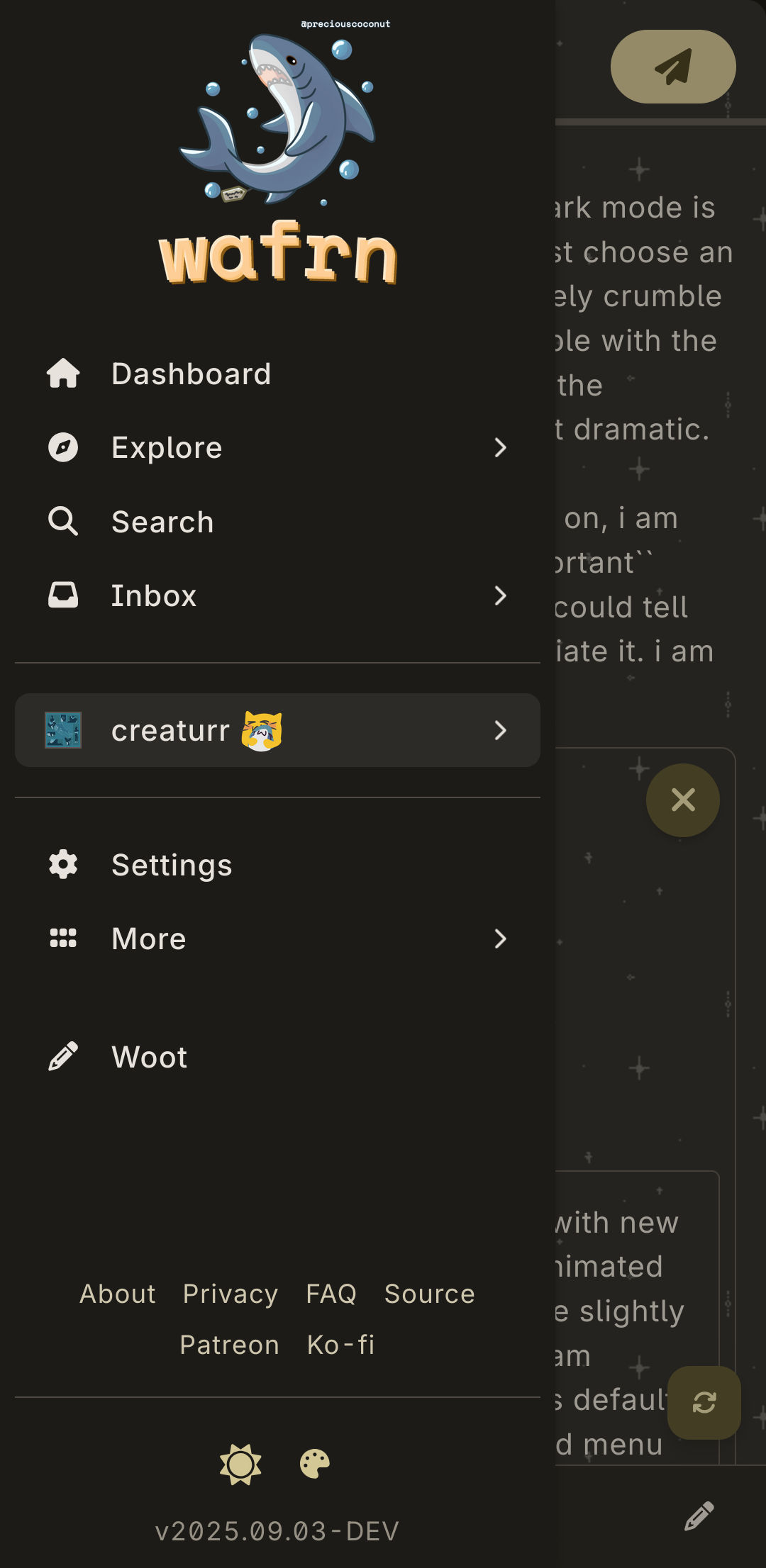Screen dimensions: 766x1568
Task: Tap the pencil icon at bottom right
Action: [699, 1516]
